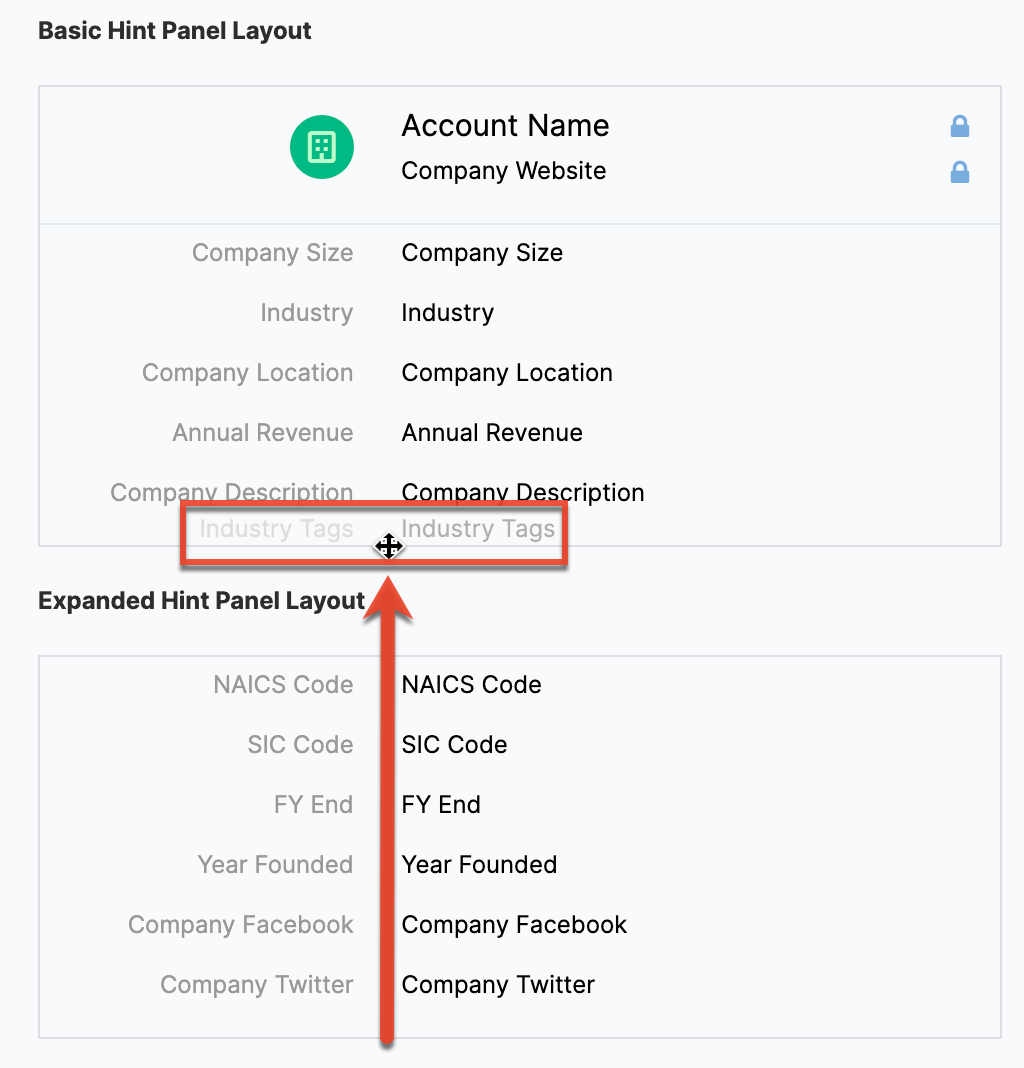This screenshot has height=1068, width=1024.
Task: Click the lock icon beside Company Website
Action: [959, 172]
